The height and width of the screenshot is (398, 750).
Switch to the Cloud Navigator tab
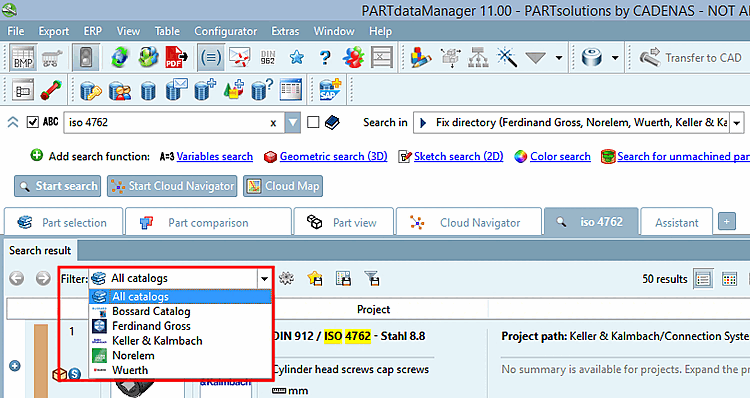[469, 222]
